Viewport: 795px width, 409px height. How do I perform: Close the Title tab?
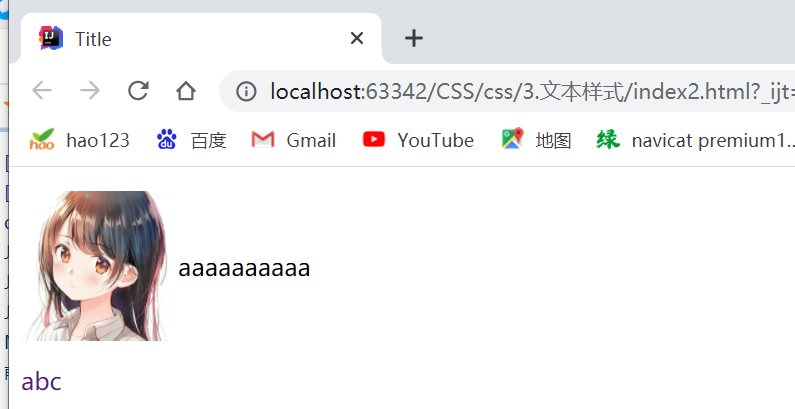click(357, 38)
